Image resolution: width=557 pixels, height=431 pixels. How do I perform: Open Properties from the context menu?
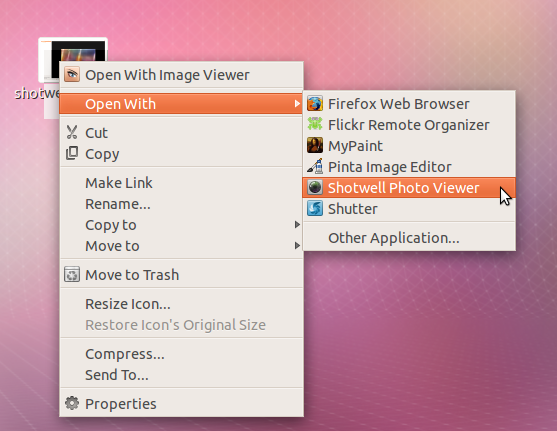click(x=181, y=404)
